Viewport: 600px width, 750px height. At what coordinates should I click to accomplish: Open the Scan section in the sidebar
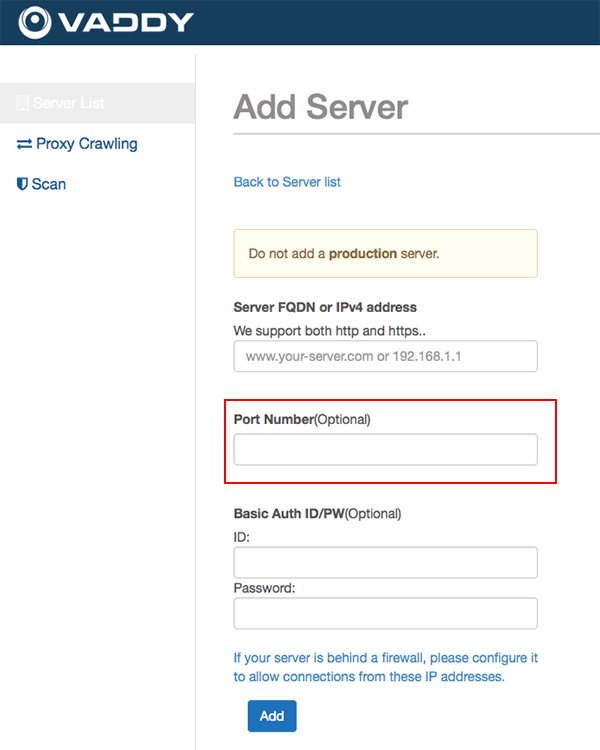(41, 184)
